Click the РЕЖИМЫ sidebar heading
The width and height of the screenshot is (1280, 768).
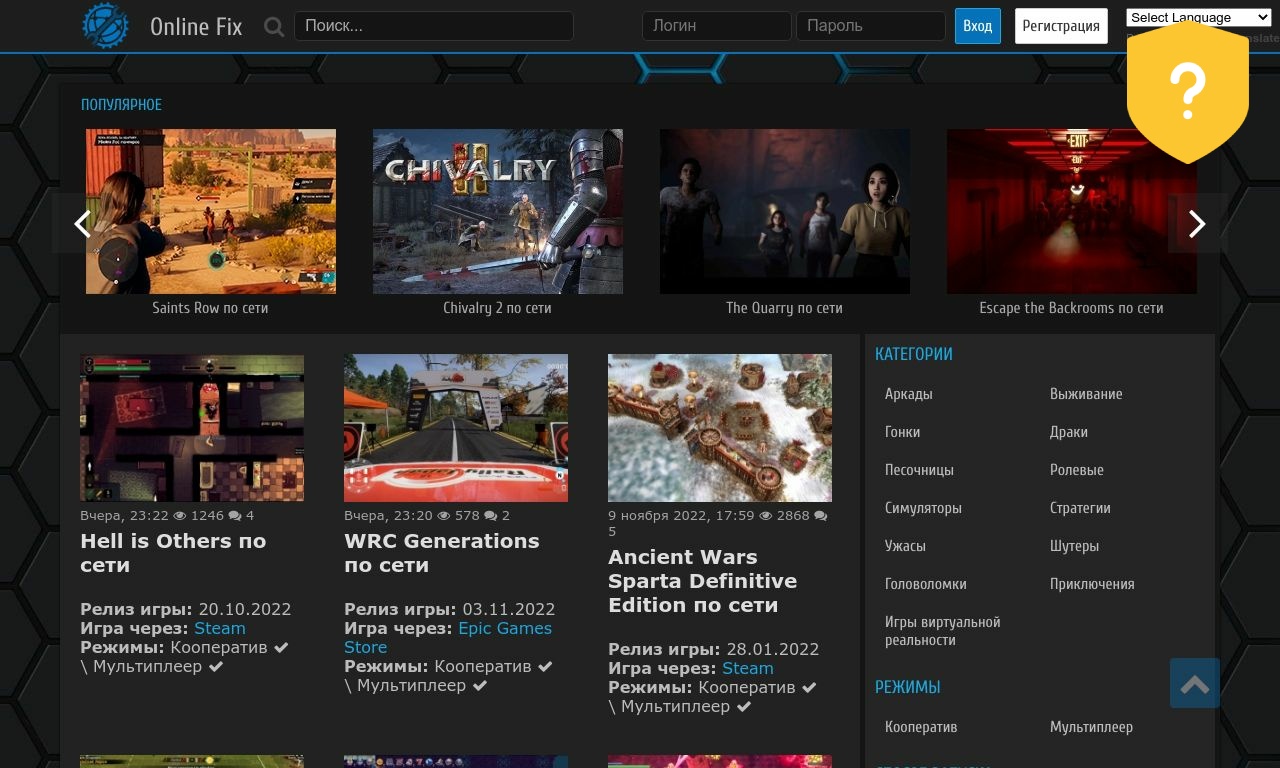pyautogui.click(x=908, y=687)
